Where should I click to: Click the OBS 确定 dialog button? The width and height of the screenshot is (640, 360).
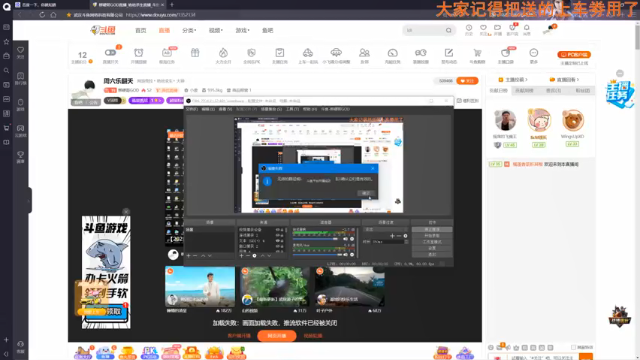pyautogui.click(x=365, y=193)
